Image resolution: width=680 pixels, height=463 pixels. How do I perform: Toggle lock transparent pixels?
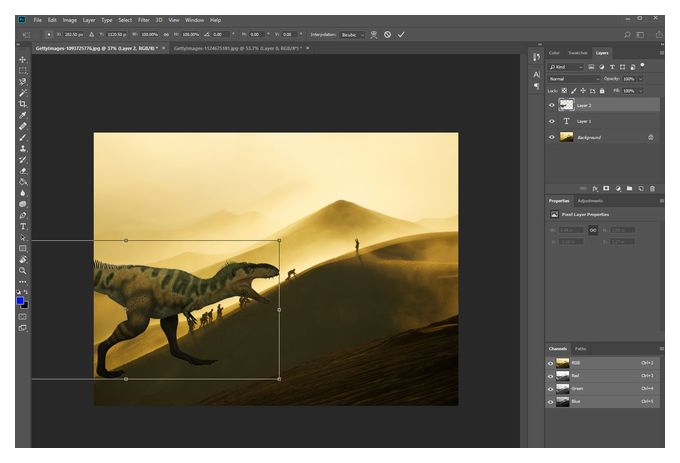(x=564, y=91)
